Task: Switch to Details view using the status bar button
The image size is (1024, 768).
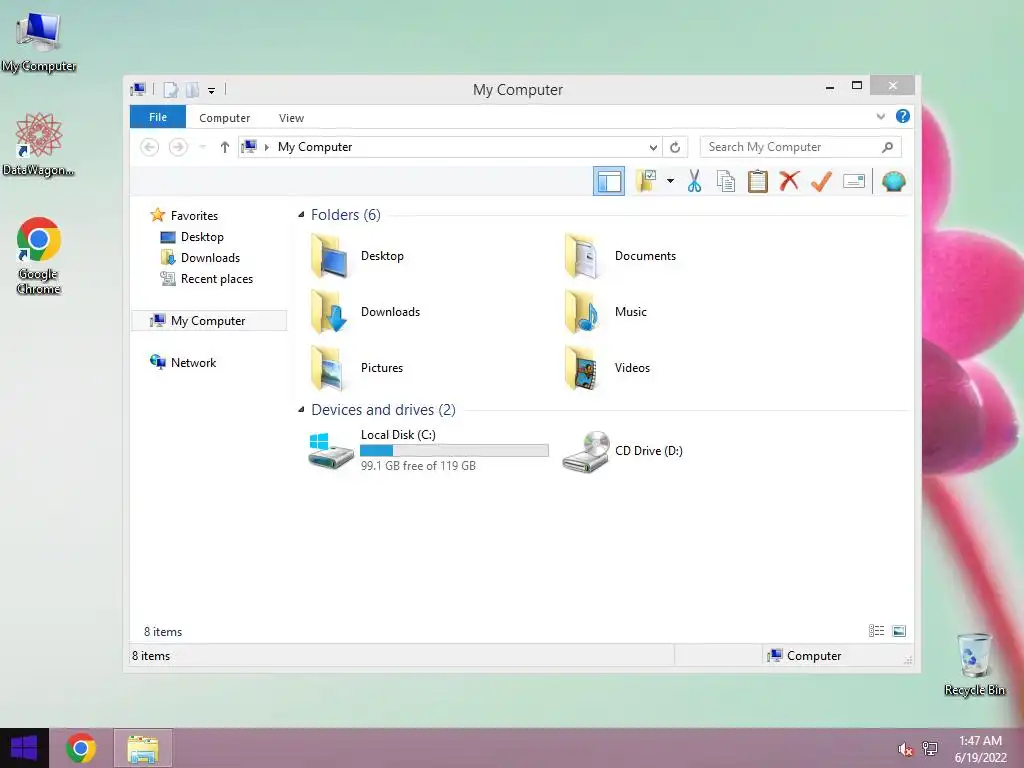Action: click(x=876, y=631)
